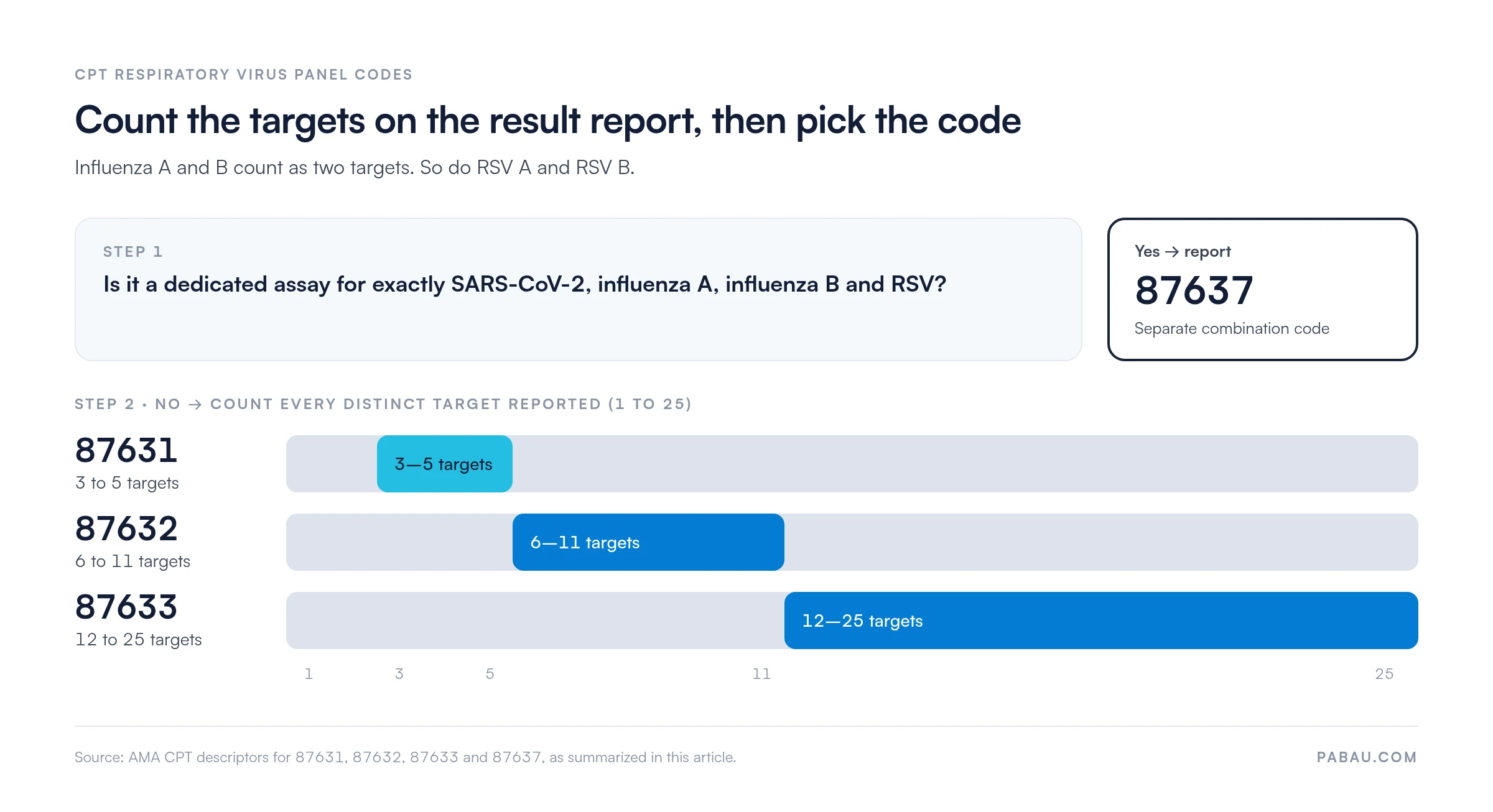Screen dimensions: 1493x812
Task: Click the 12—25 targets blue bar
Action: coord(1101,621)
